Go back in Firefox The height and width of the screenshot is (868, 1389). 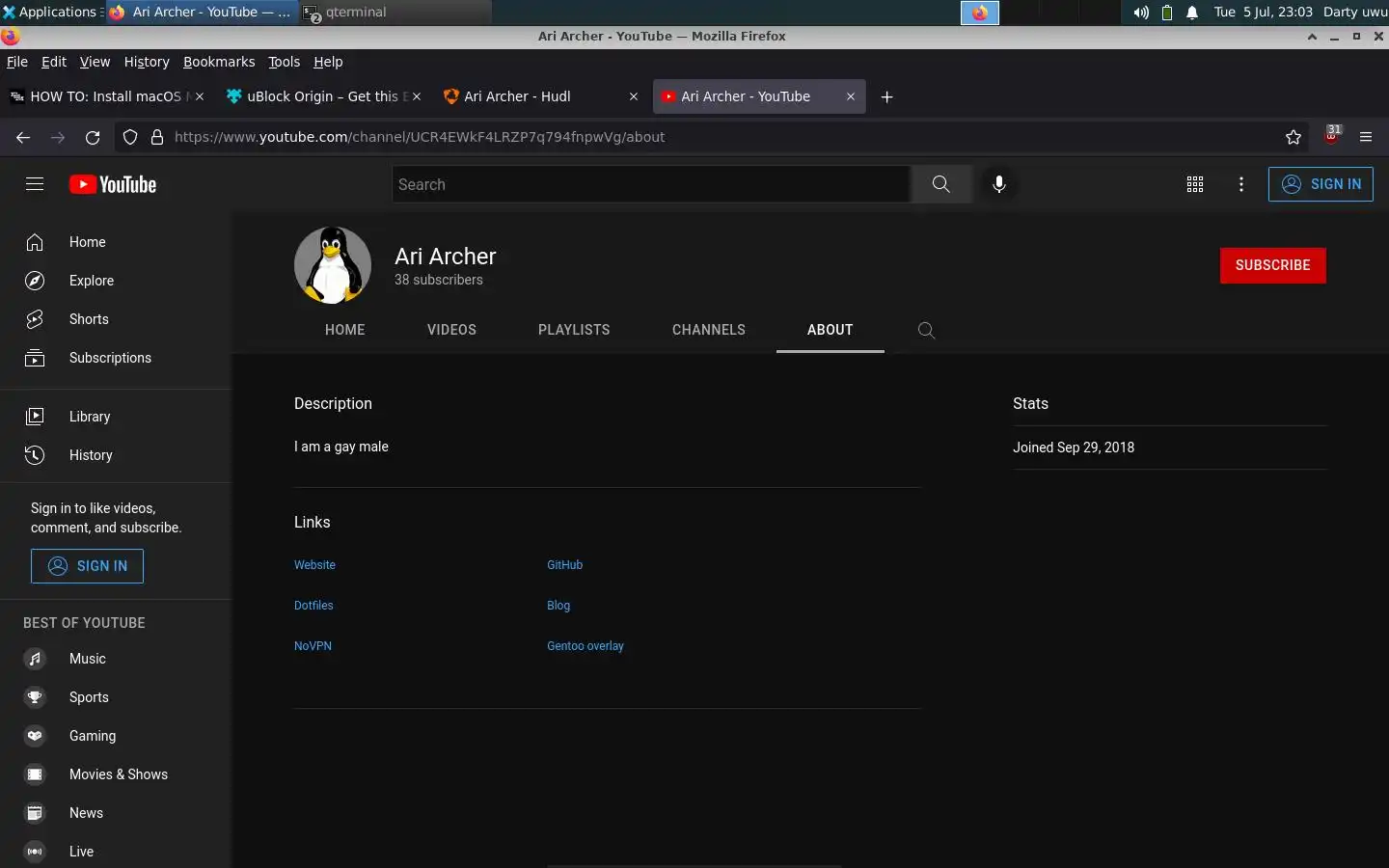click(23, 137)
